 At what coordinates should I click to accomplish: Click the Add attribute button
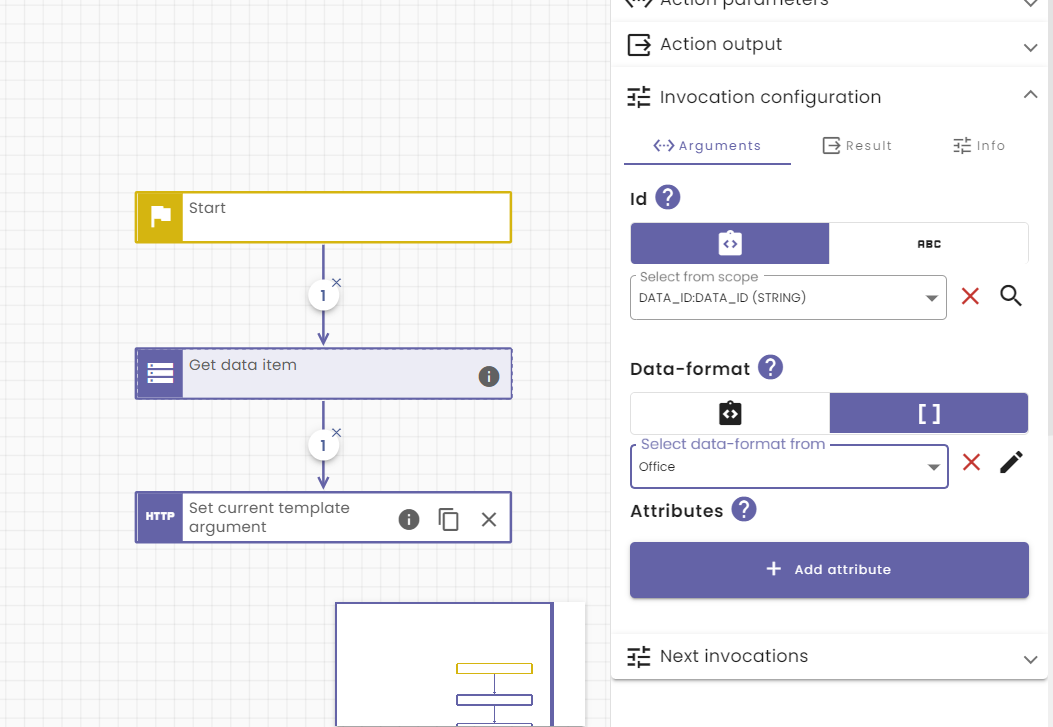[828, 569]
